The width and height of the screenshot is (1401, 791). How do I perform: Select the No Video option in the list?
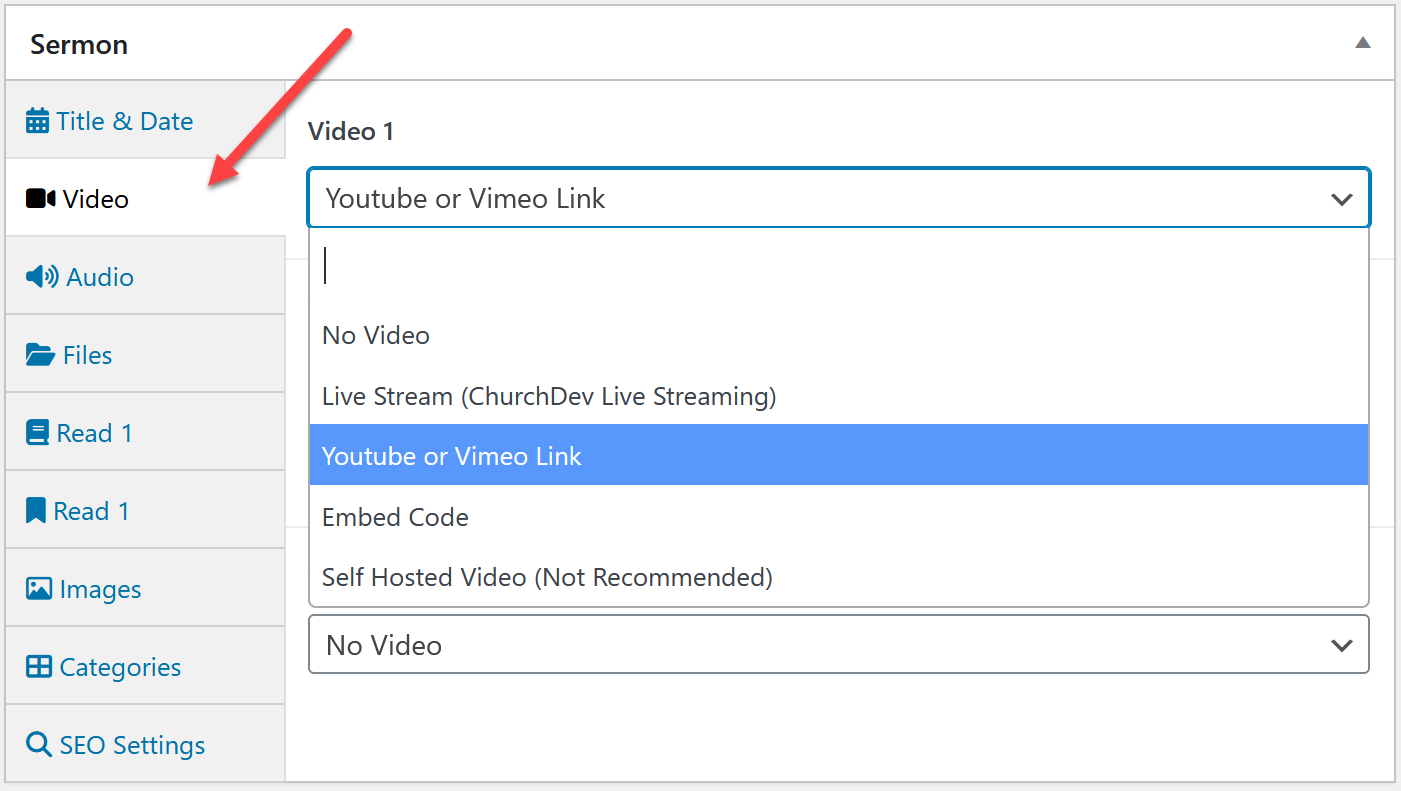(376, 335)
